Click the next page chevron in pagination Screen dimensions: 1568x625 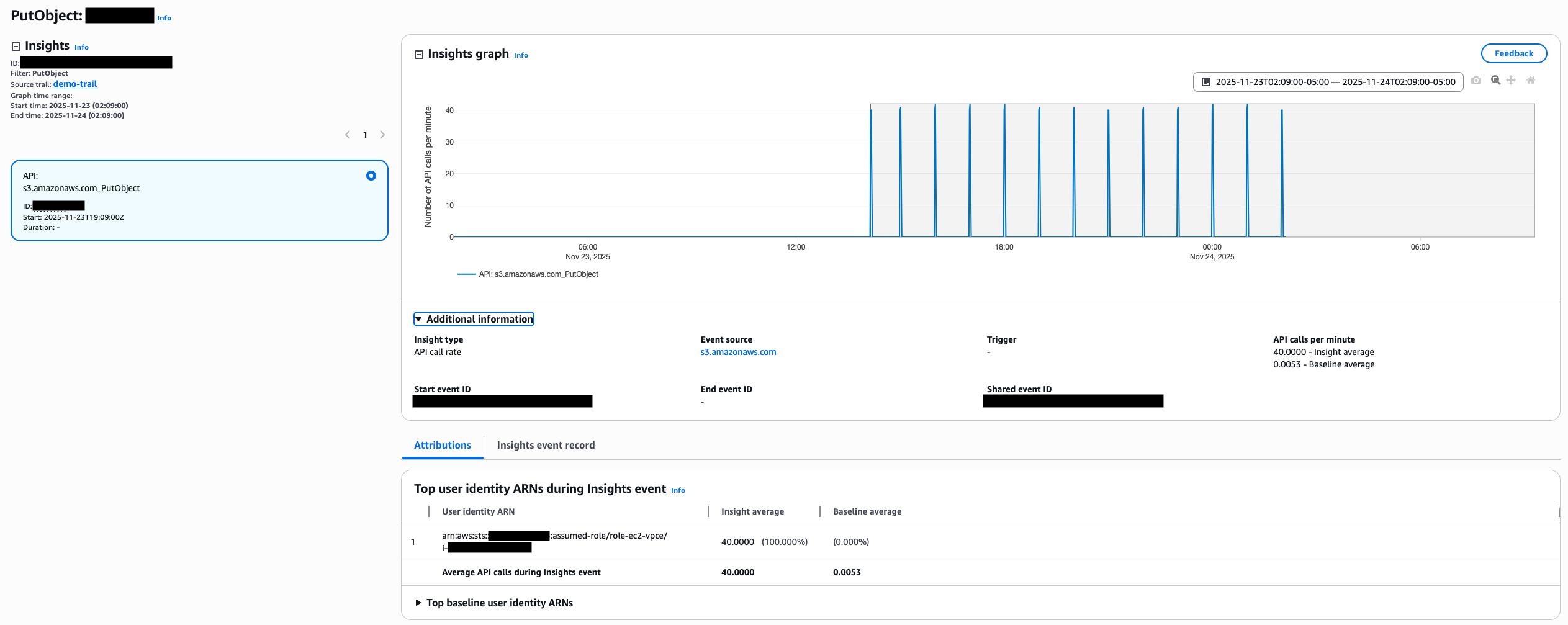[382, 134]
